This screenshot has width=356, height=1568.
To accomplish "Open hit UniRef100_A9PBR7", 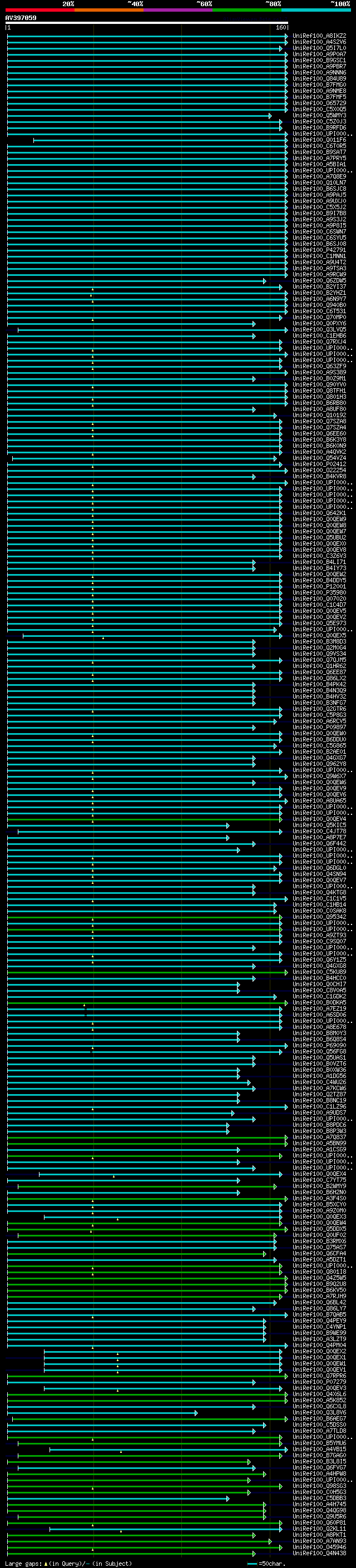I will pos(319,66).
